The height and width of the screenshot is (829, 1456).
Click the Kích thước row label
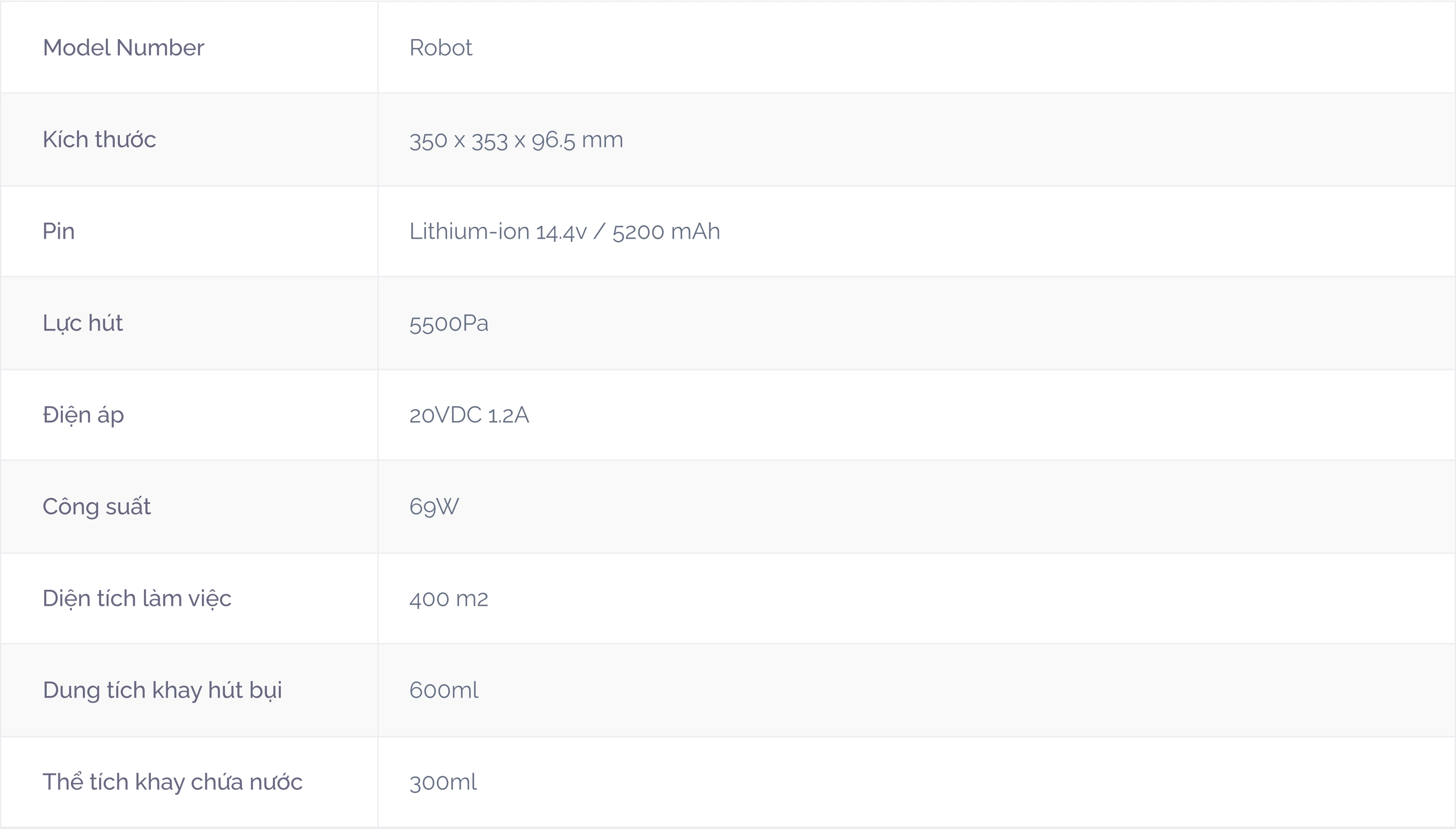point(99,139)
